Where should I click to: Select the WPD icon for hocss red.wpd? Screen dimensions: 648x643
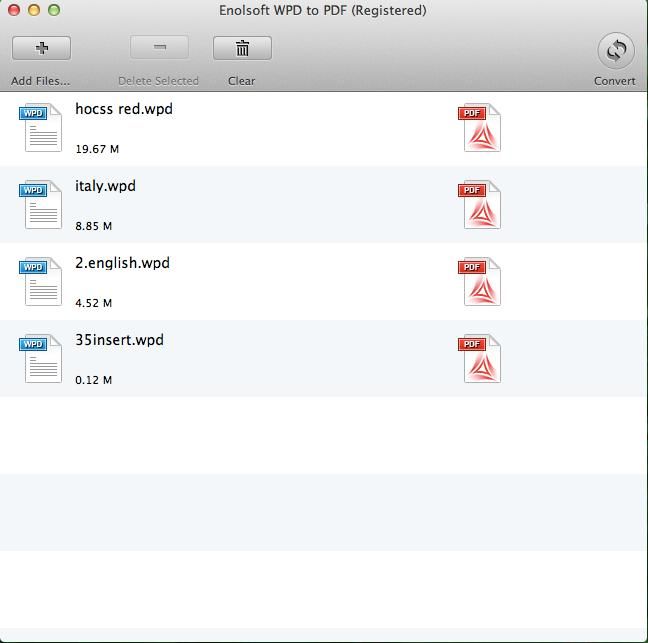[x=40, y=127]
